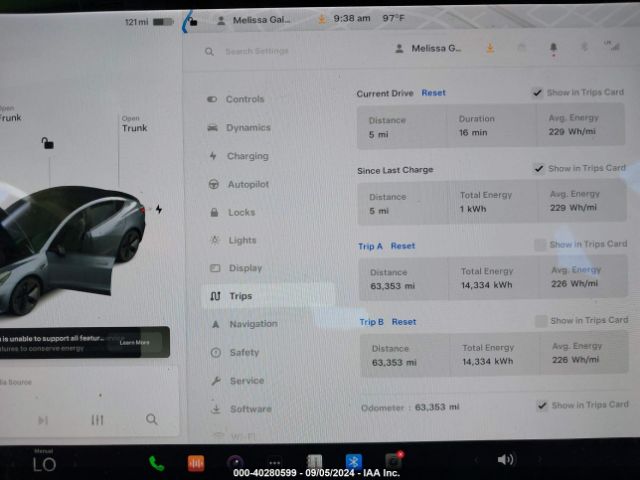Tap the battery range indicator 121 mi

click(x=149, y=22)
